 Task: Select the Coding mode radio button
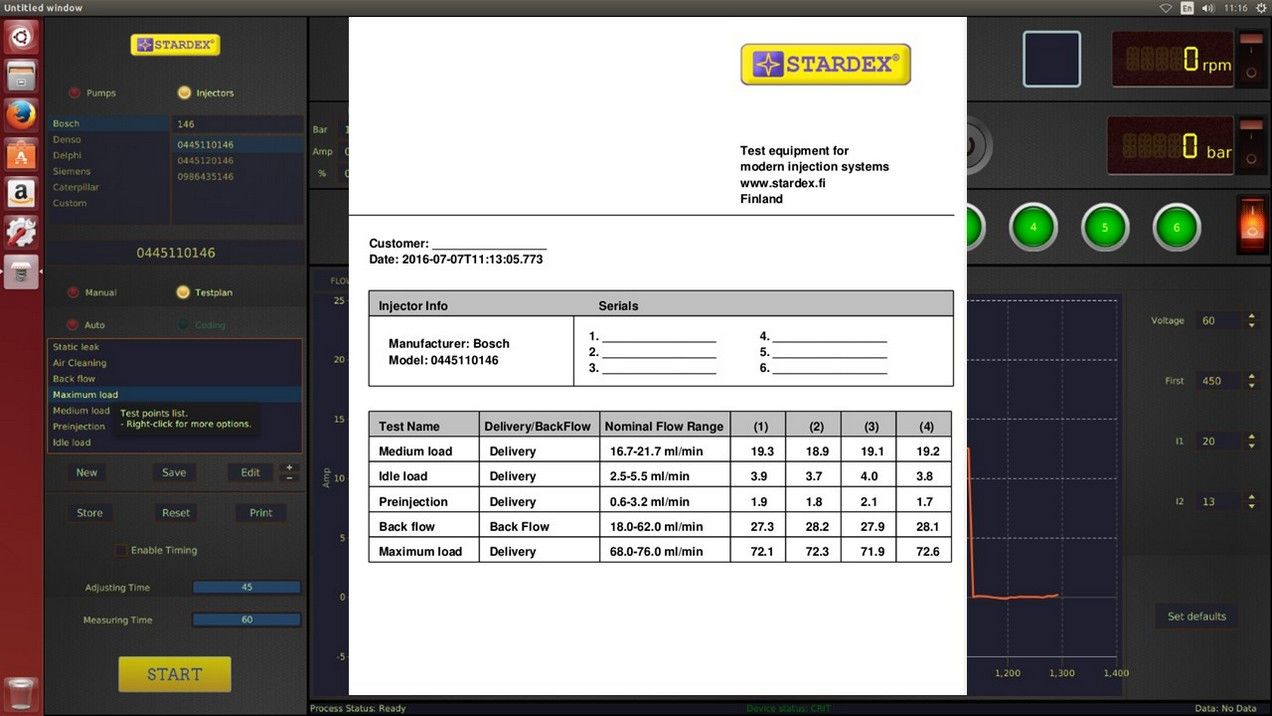(x=182, y=325)
